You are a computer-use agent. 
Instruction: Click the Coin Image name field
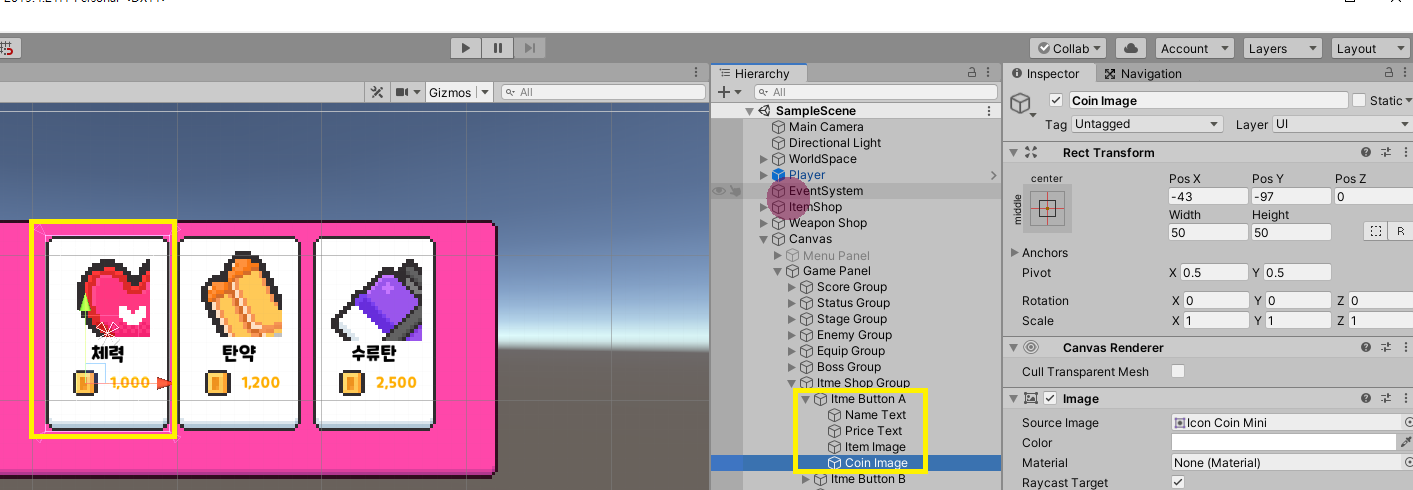click(x=1208, y=100)
